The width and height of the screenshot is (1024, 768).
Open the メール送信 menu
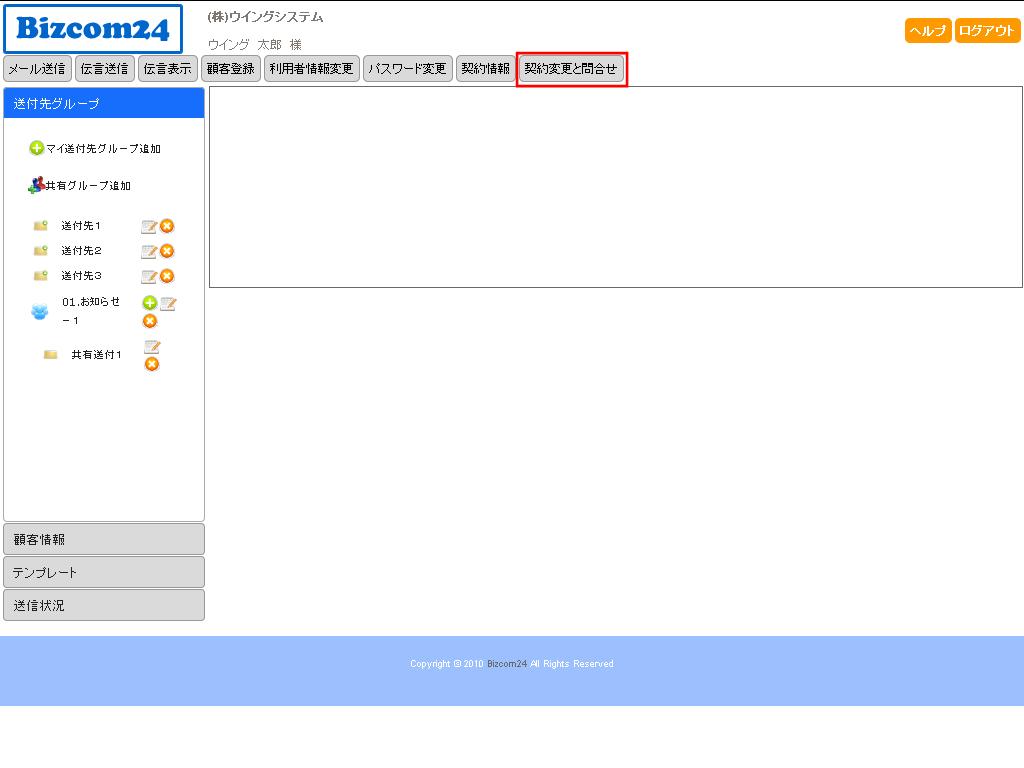pyautogui.click(x=37, y=69)
